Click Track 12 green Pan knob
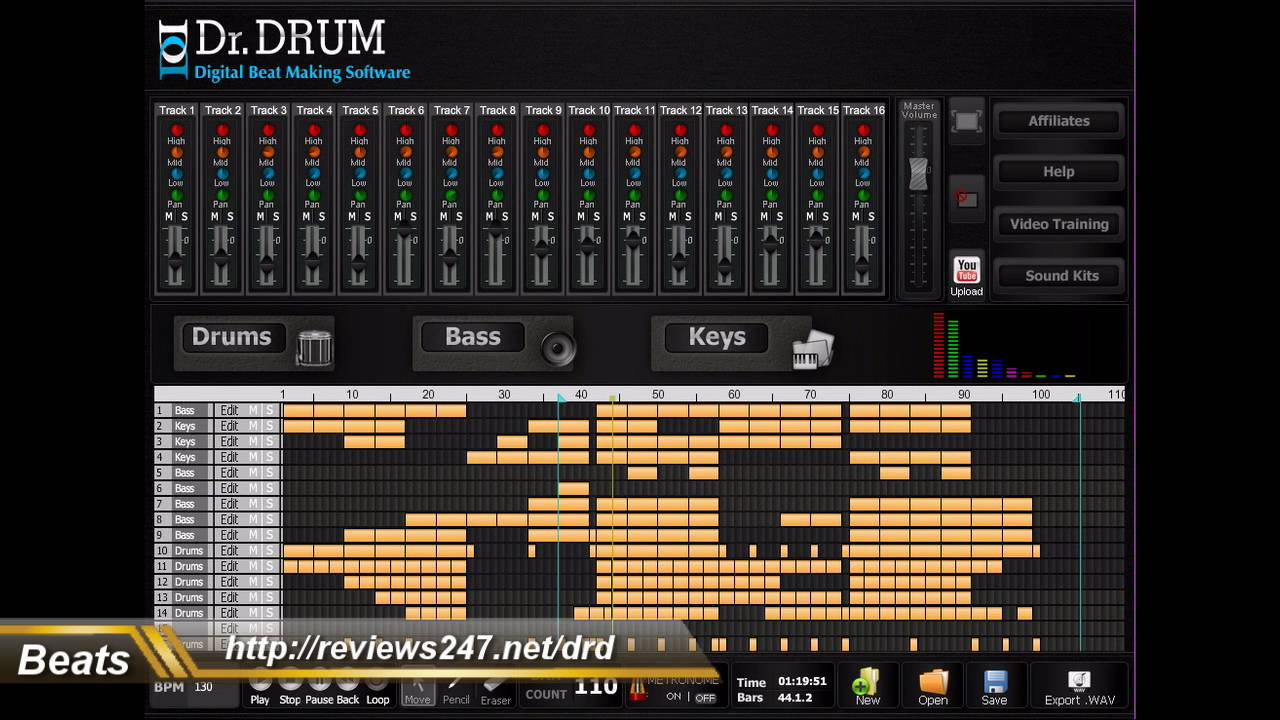Image resolution: width=1280 pixels, height=720 pixels. coord(680,196)
